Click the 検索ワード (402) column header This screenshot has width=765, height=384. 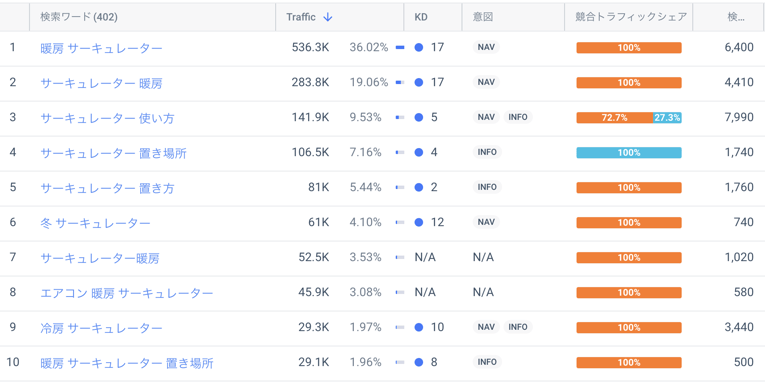(79, 17)
